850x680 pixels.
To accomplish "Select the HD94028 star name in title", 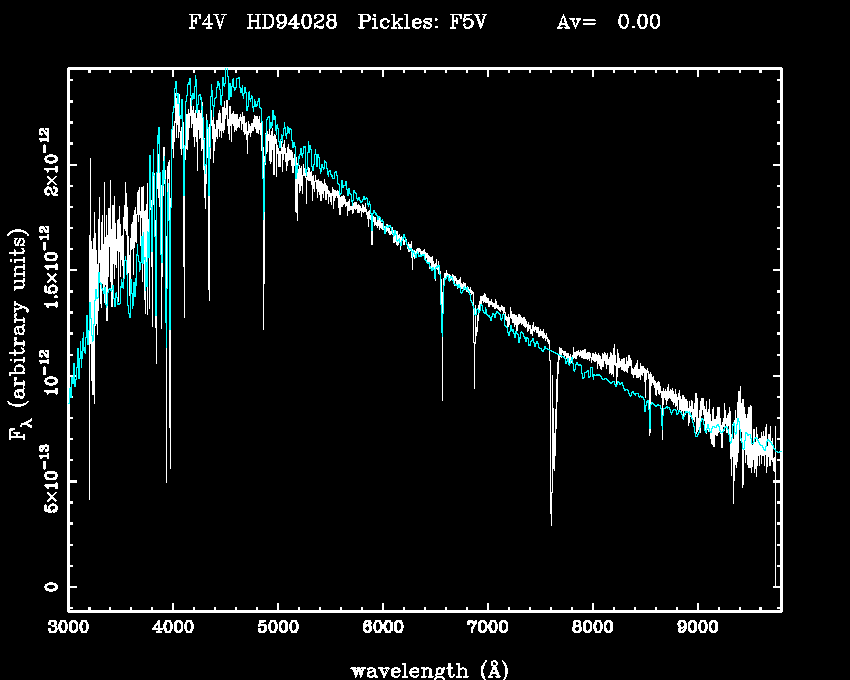I will pyautogui.click(x=294, y=22).
